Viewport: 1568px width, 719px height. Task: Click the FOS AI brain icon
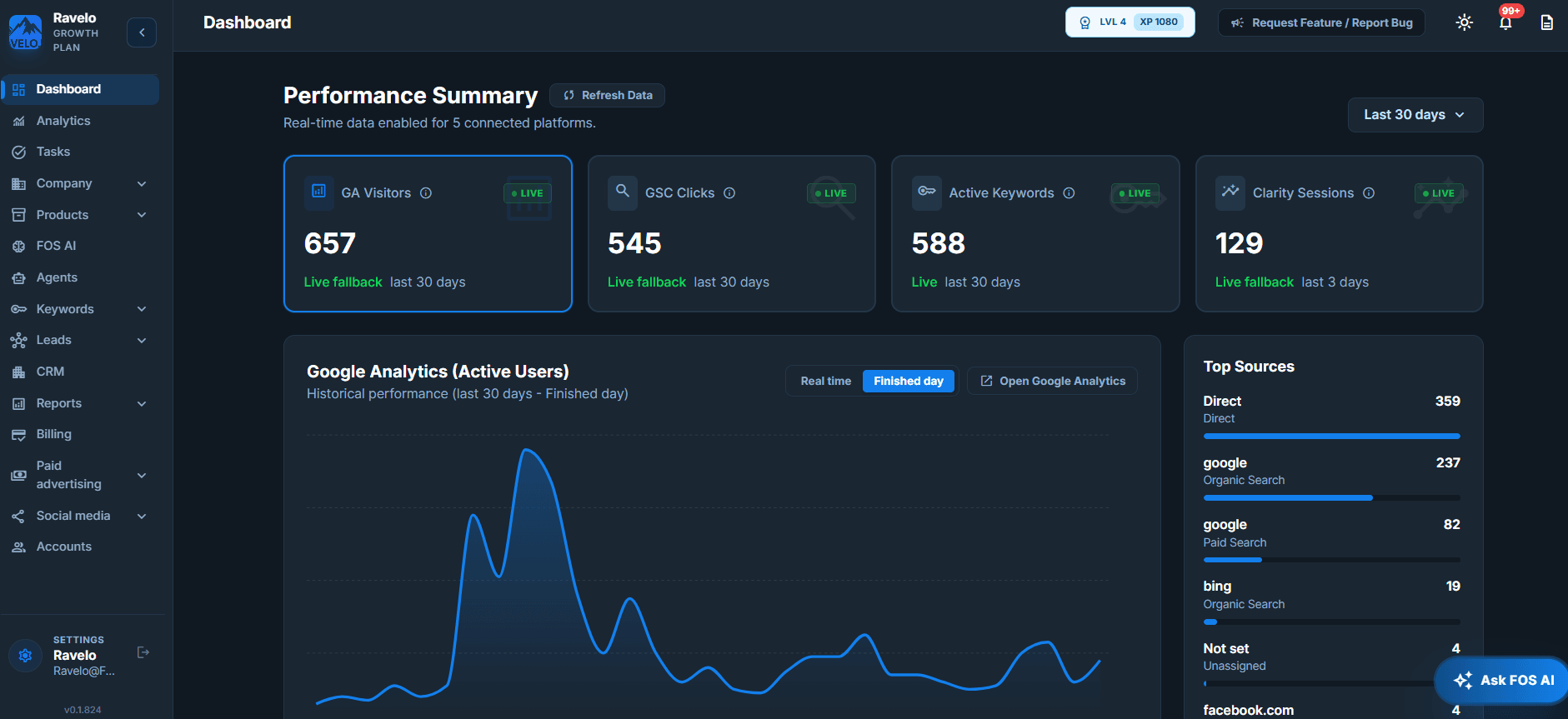(18, 247)
